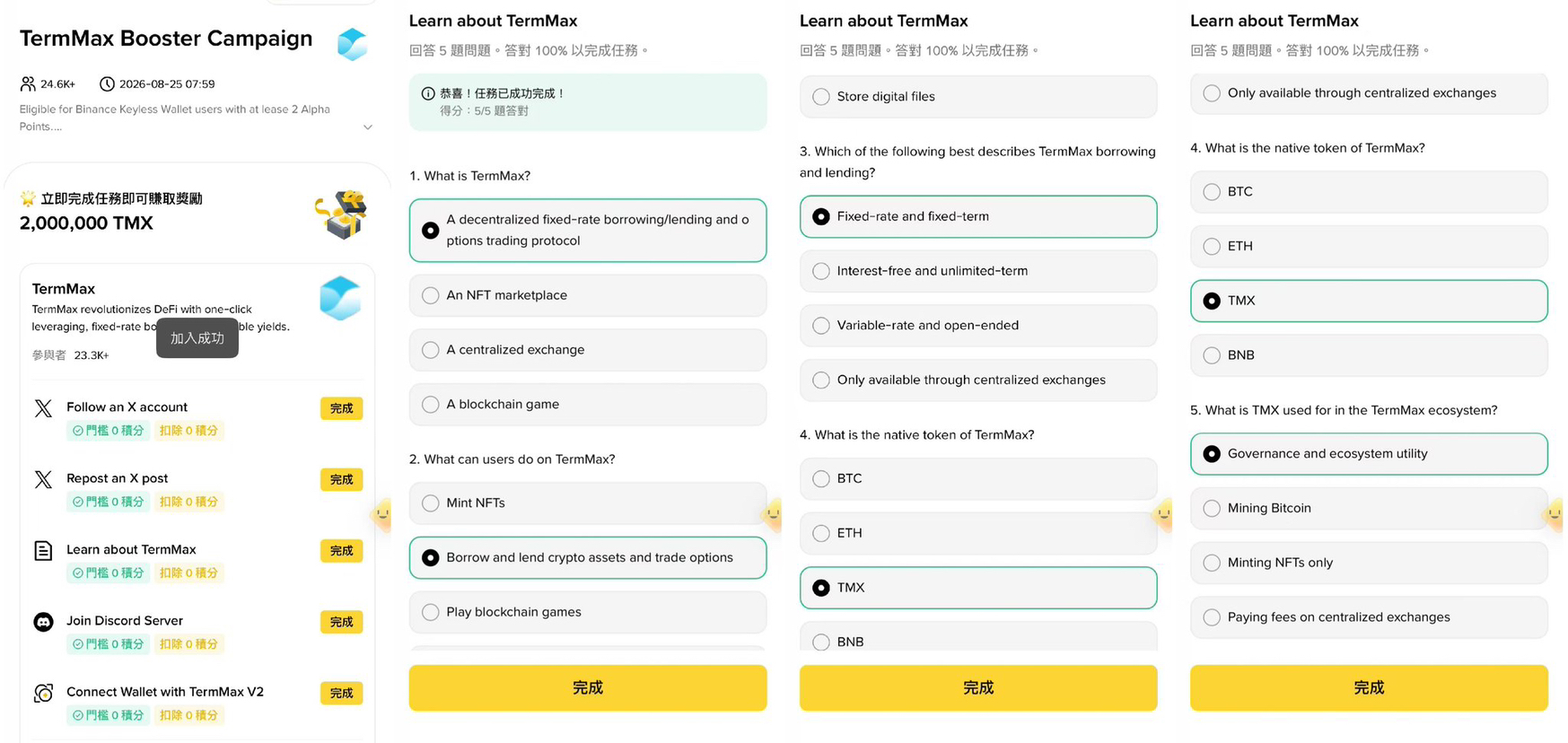Screen dimensions: 1568x743
Task: Click 完成 button for Join Discord Server
Action: coord(341,622)
